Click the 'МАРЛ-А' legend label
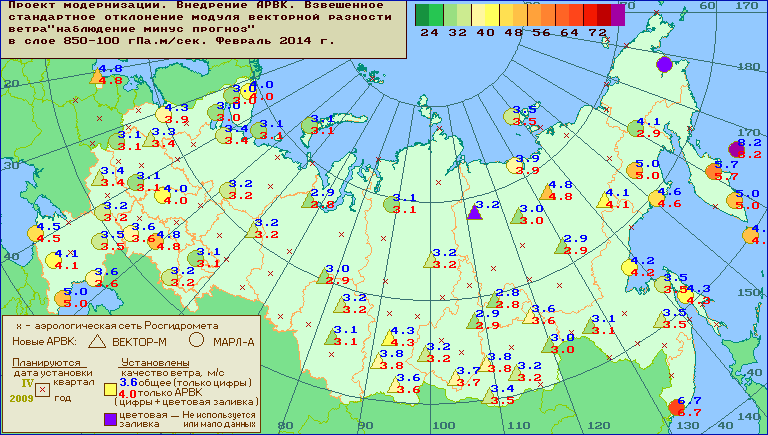The height and width of the screenshot is (435, 768). click(234, 342)
